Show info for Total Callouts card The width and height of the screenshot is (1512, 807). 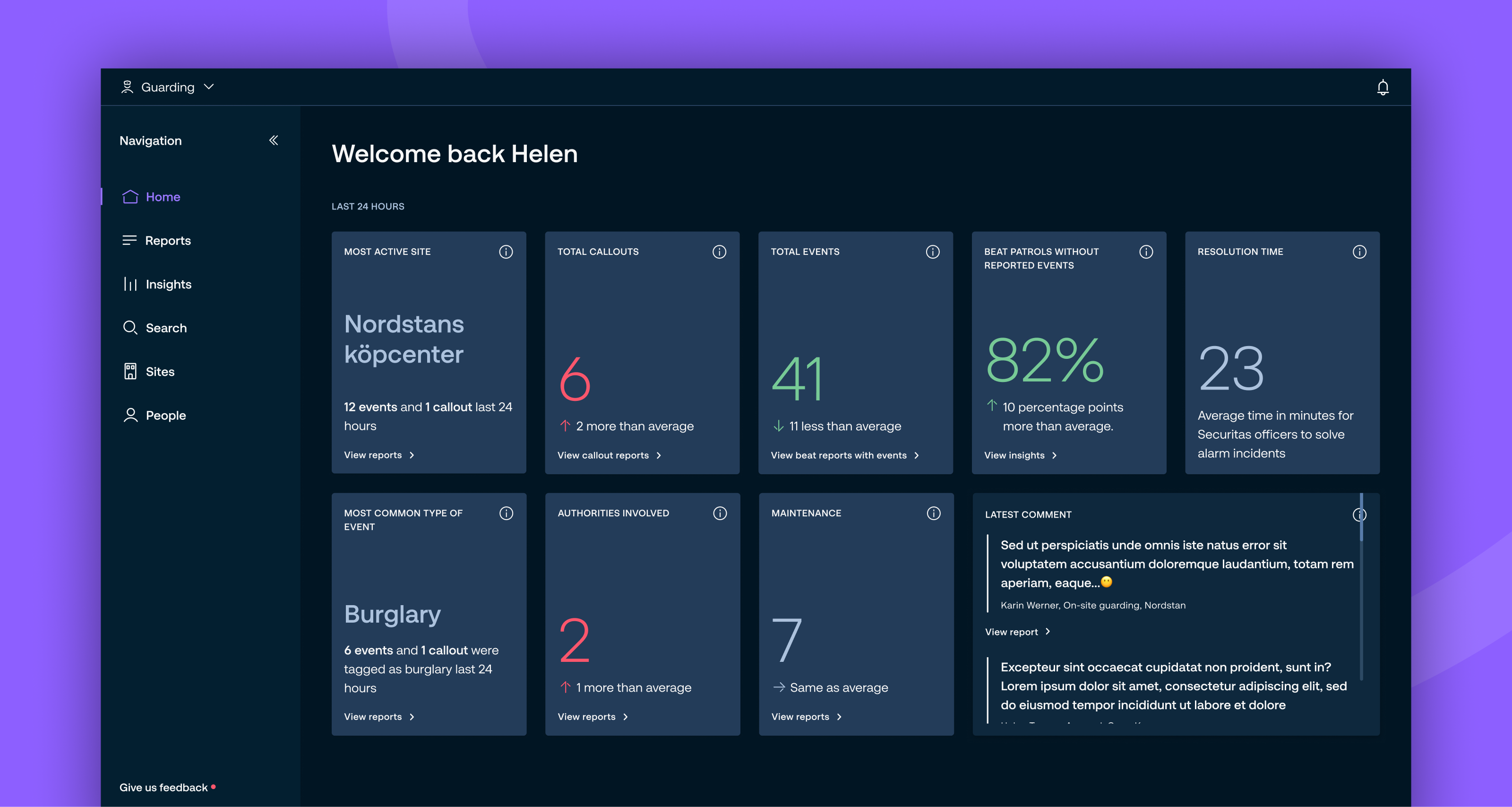[719, 252]
